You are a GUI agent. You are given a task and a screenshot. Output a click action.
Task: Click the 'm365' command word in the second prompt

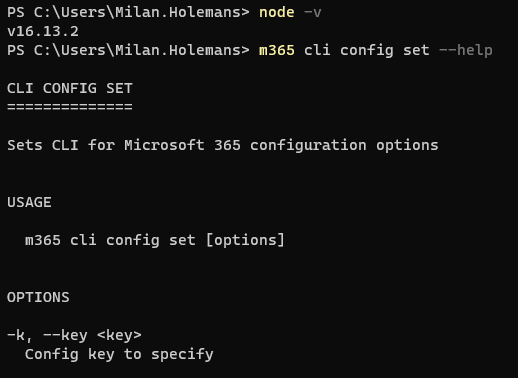[x=277, y=50]
